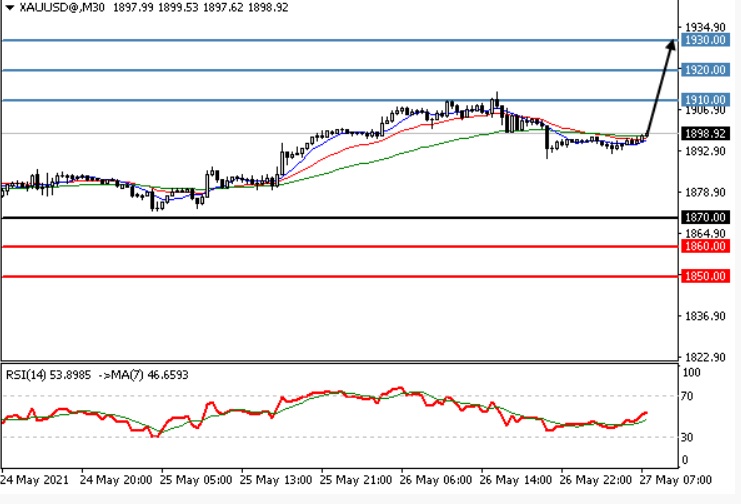Click the RSI 70 level label
This screenshot has height=504, width=741.
pos(687,396)
